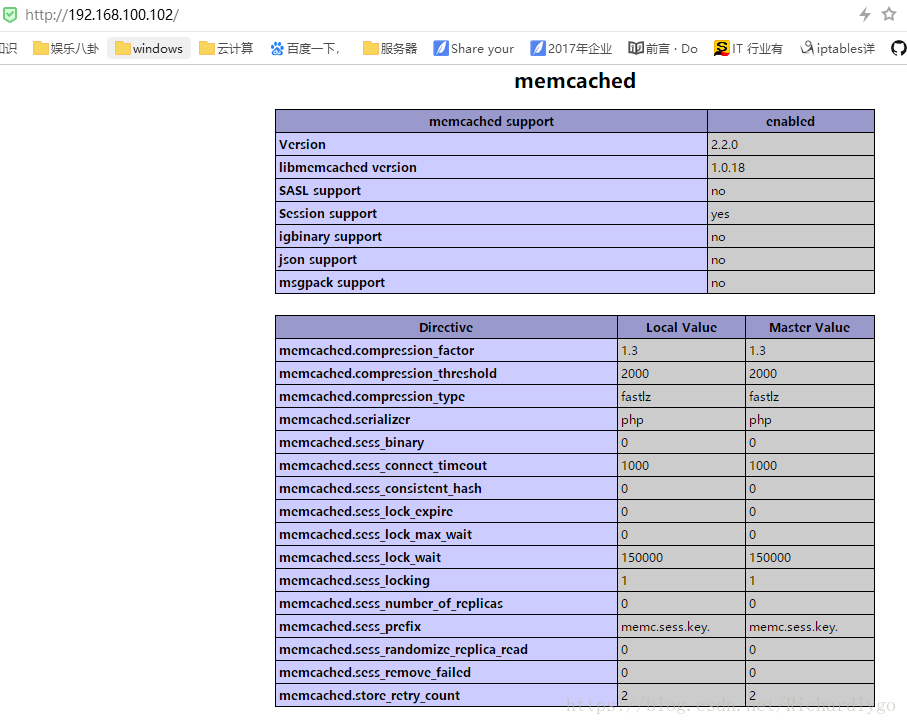Viewport: 907px width, 725px height.
Task: Click memcached.sess_number_of_replicas directive name
Action: click(x=391, y=603)
